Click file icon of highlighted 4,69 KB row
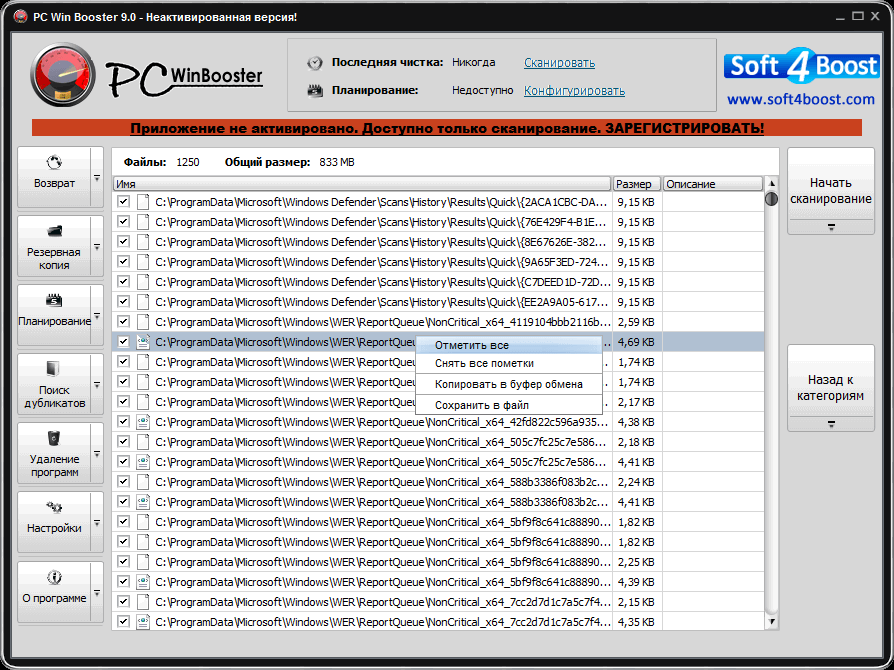This screenshot has width=894, height=670. pyautogui.click(x=143, y=342)
